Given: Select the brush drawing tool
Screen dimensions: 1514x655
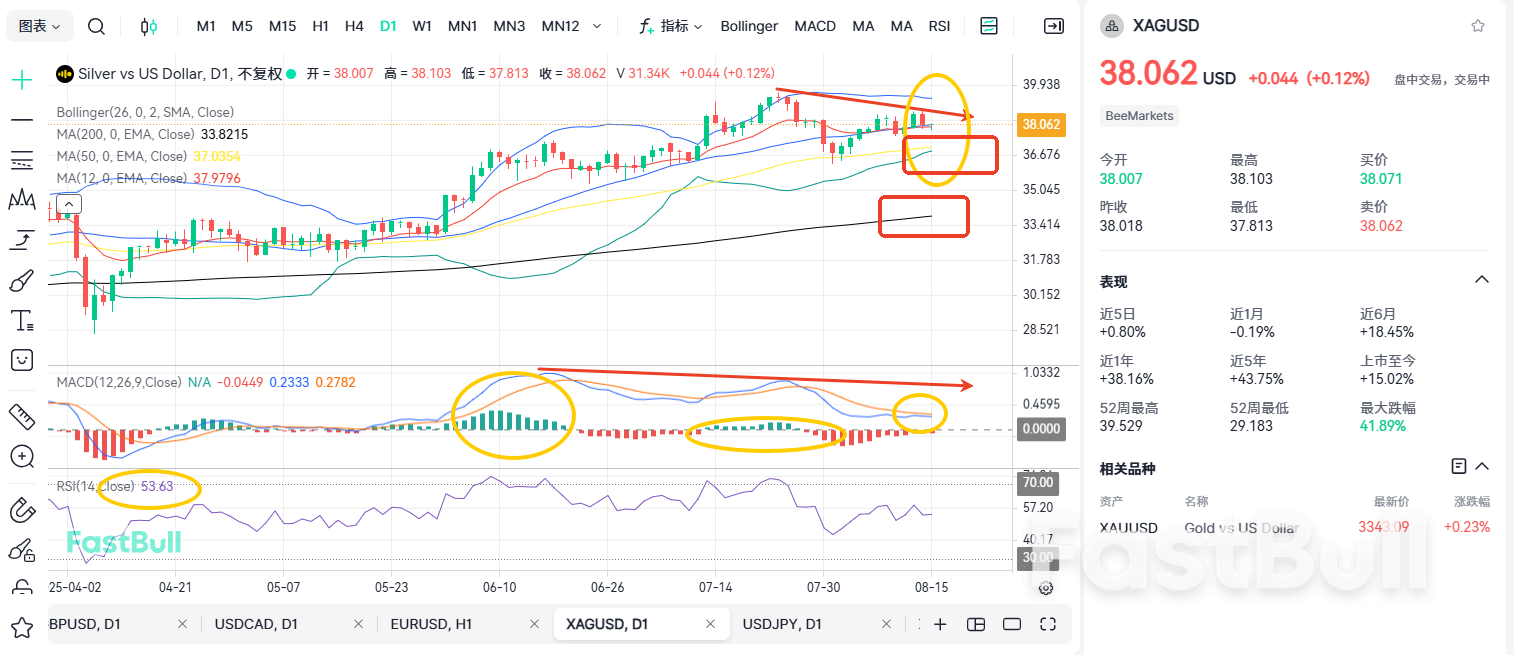Looking at the screenshot, I should coord(21,280).
